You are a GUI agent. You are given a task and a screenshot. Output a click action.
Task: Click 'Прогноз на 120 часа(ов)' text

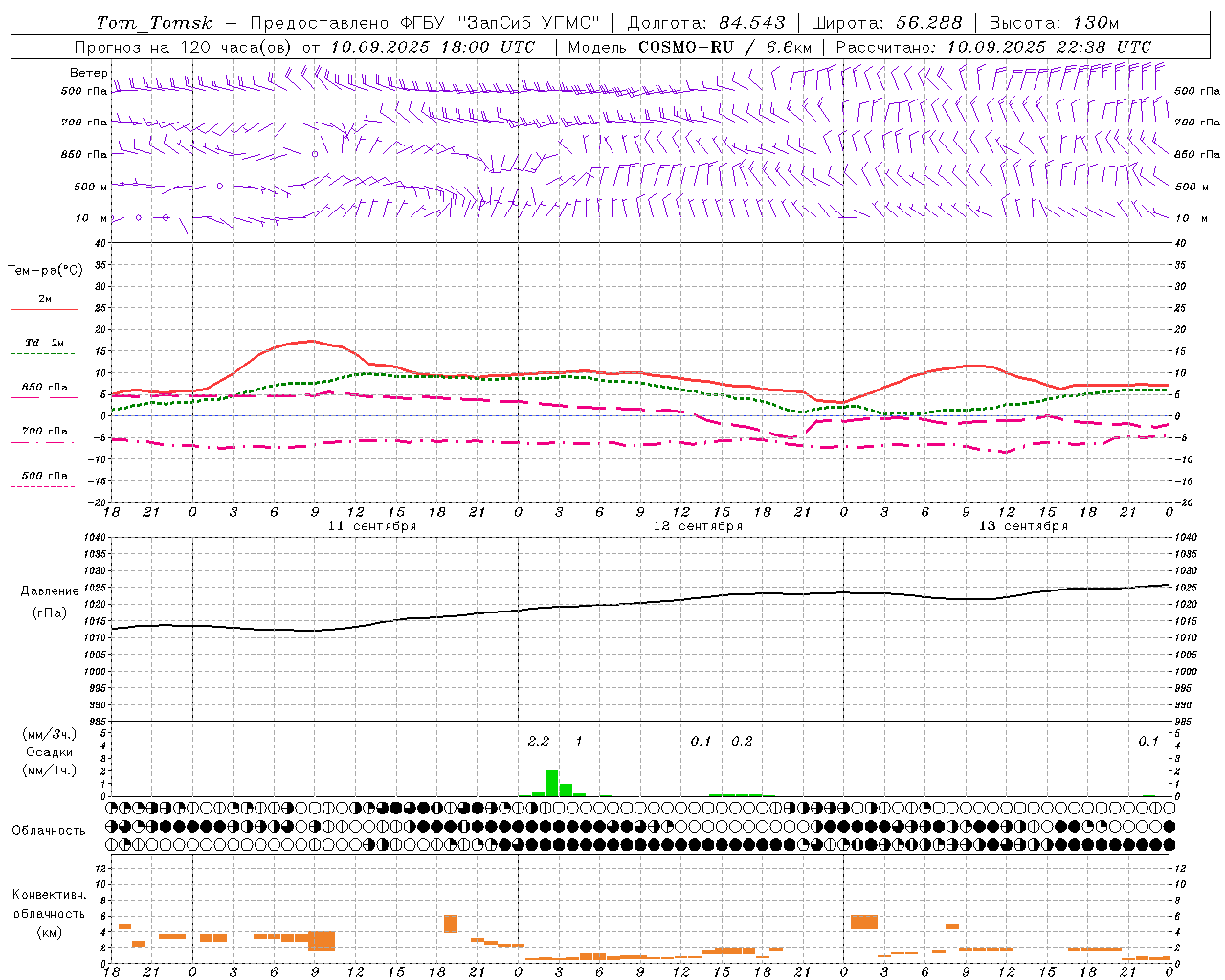(183, 47)
